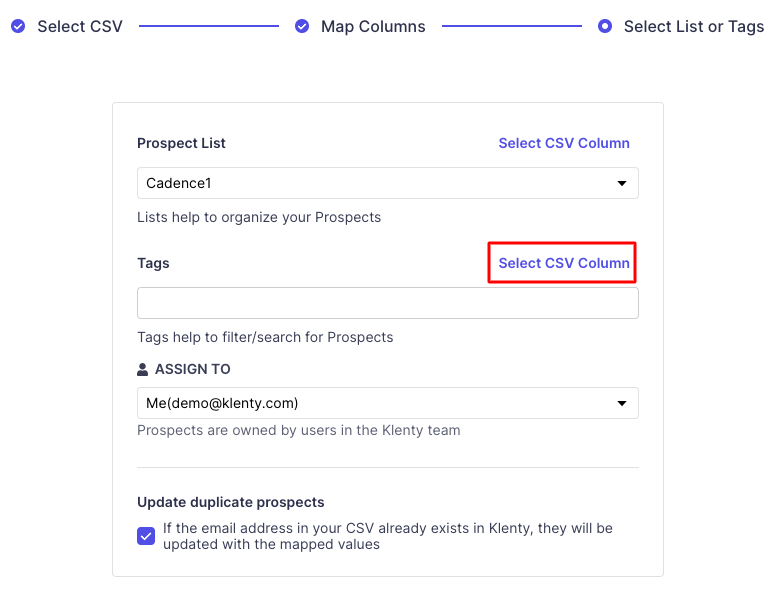This screenshot has width=784, height=598.
Task: Click the Prospect List field label
Action: [x=181, y=143]
